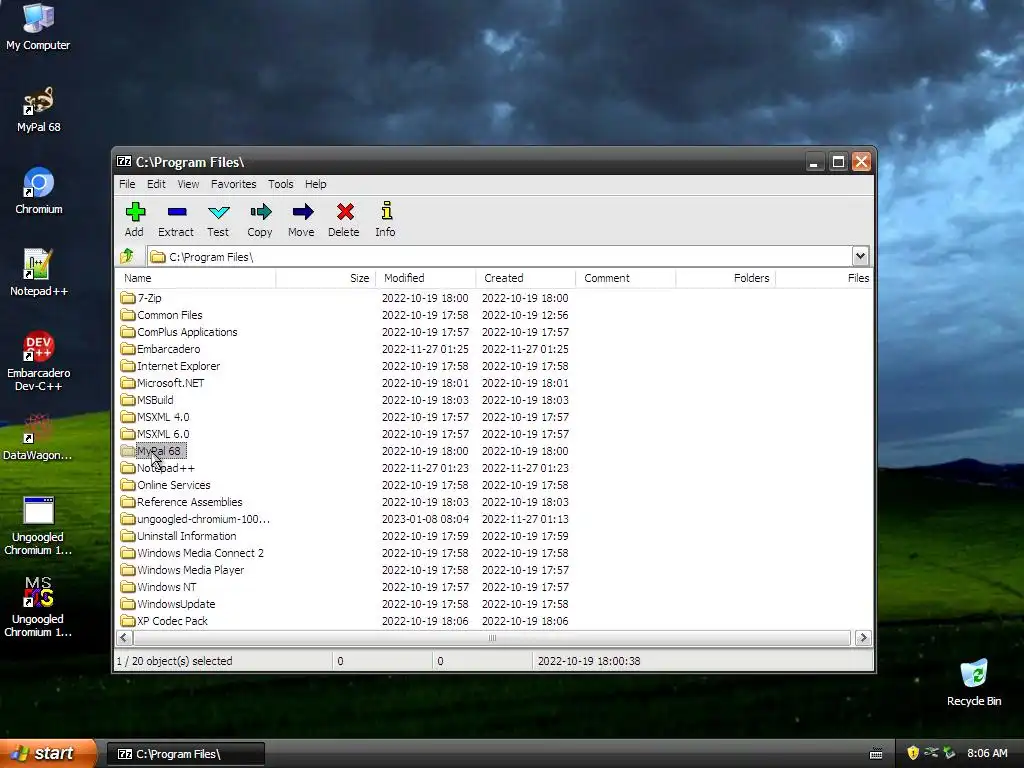Sort by the Size column header
The image size is (1024, 768).
coord(326,278)
